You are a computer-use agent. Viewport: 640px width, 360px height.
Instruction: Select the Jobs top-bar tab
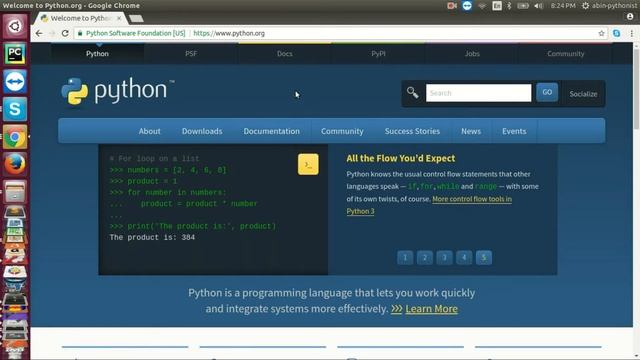[x=472, y=53]
